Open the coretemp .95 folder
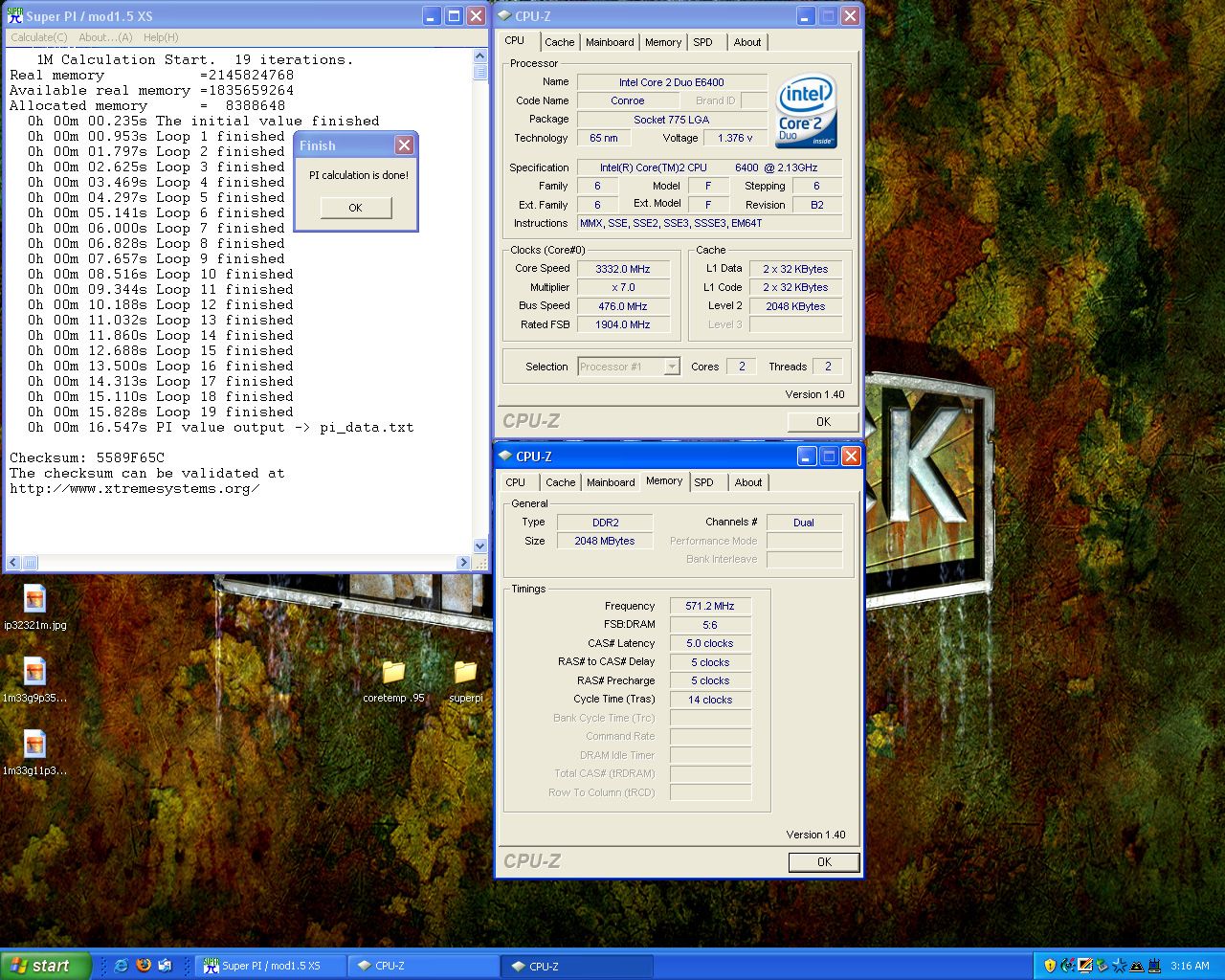 coord(391,675)
